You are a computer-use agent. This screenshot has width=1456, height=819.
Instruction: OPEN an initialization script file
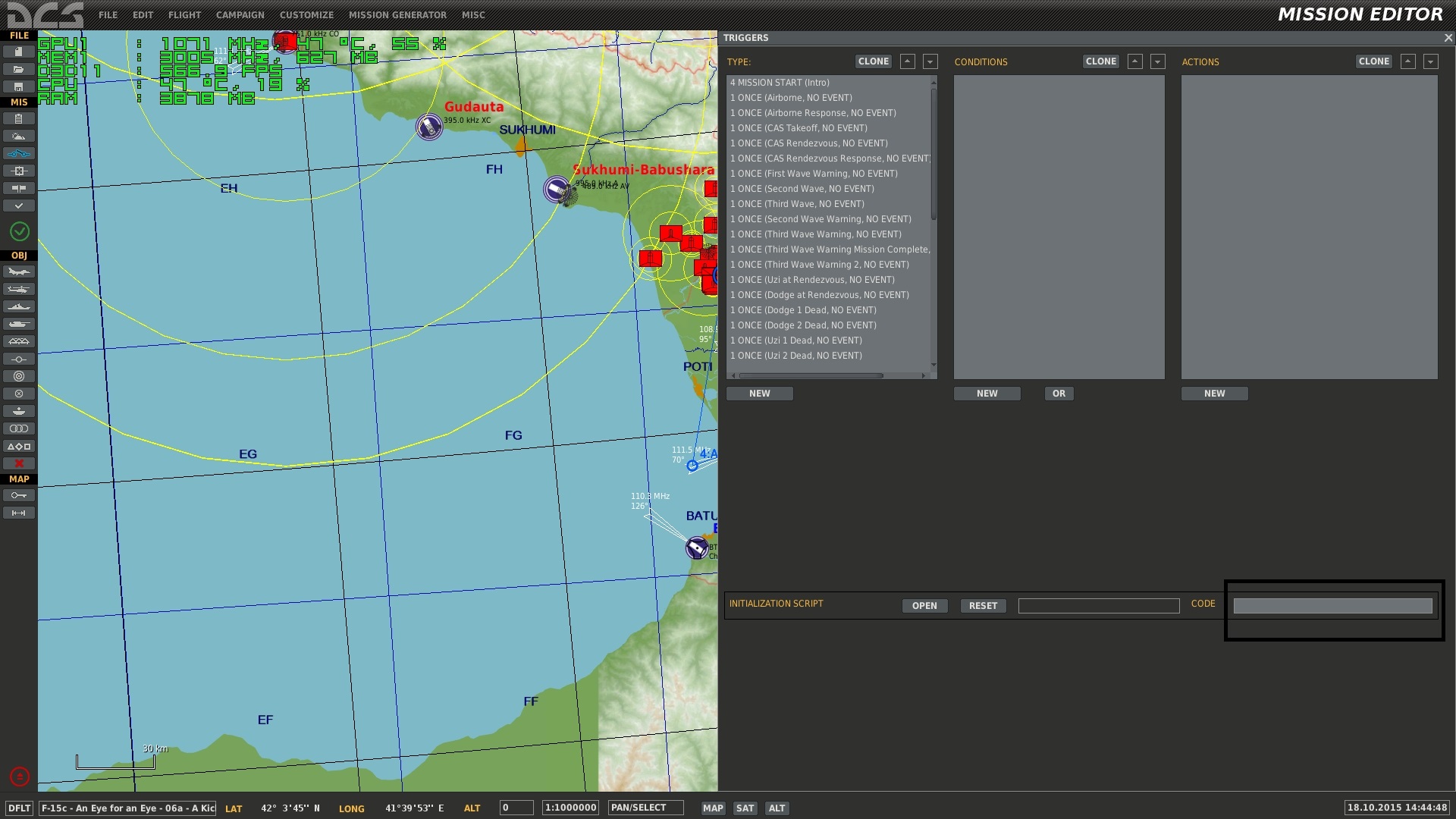924,606
